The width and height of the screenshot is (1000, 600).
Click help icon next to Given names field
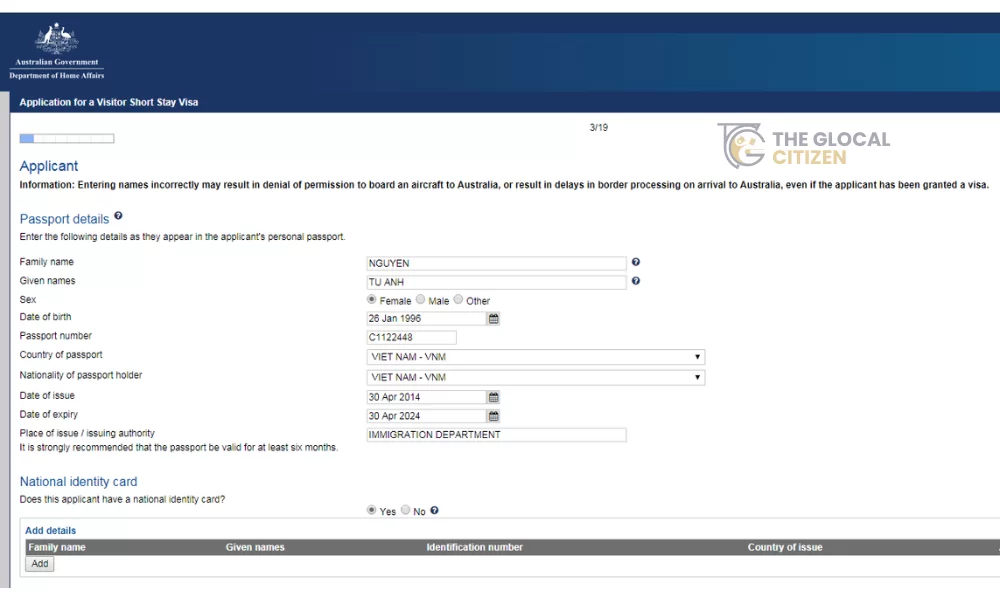(636, 281)
